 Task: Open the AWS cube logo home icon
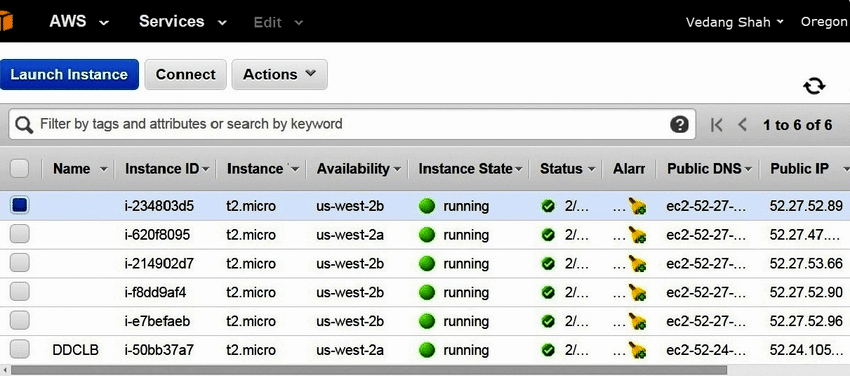5,22
